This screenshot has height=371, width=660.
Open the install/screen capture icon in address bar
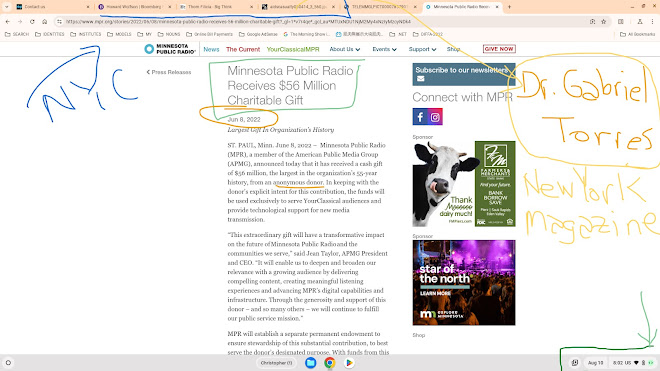(592, 21)
